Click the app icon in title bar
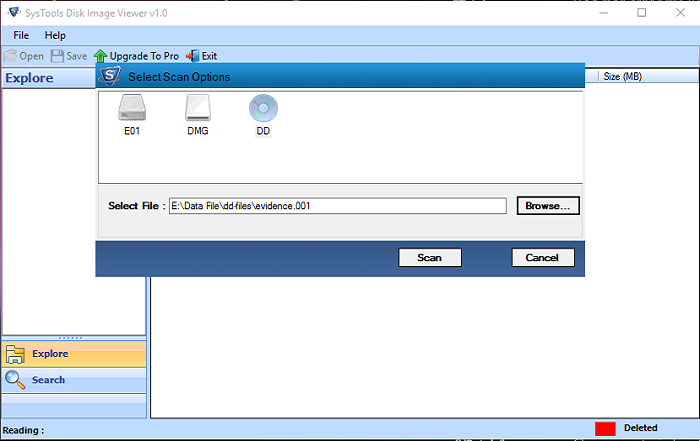 (x=14, y=12)
